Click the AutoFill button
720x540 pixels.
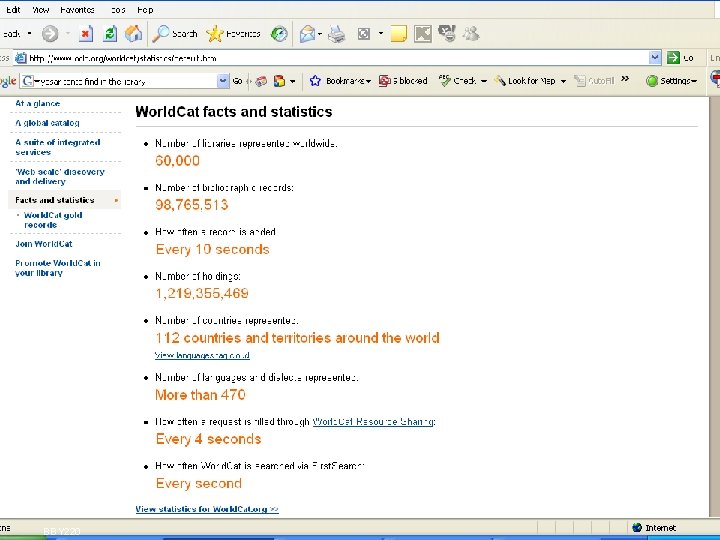point(594,81)
